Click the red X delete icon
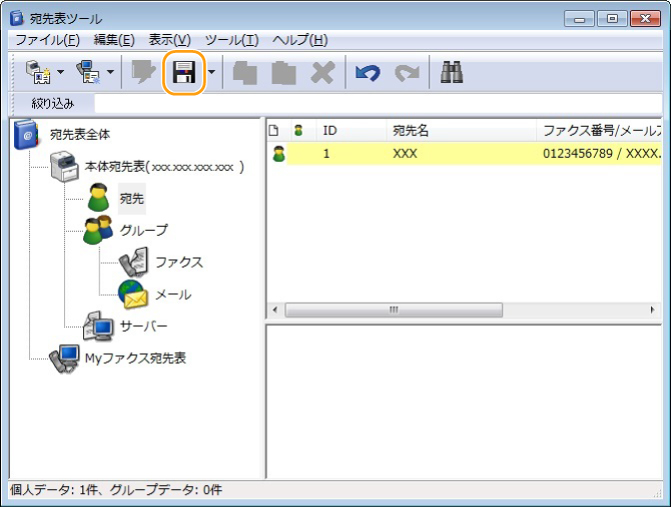 [x=322, y=73]
